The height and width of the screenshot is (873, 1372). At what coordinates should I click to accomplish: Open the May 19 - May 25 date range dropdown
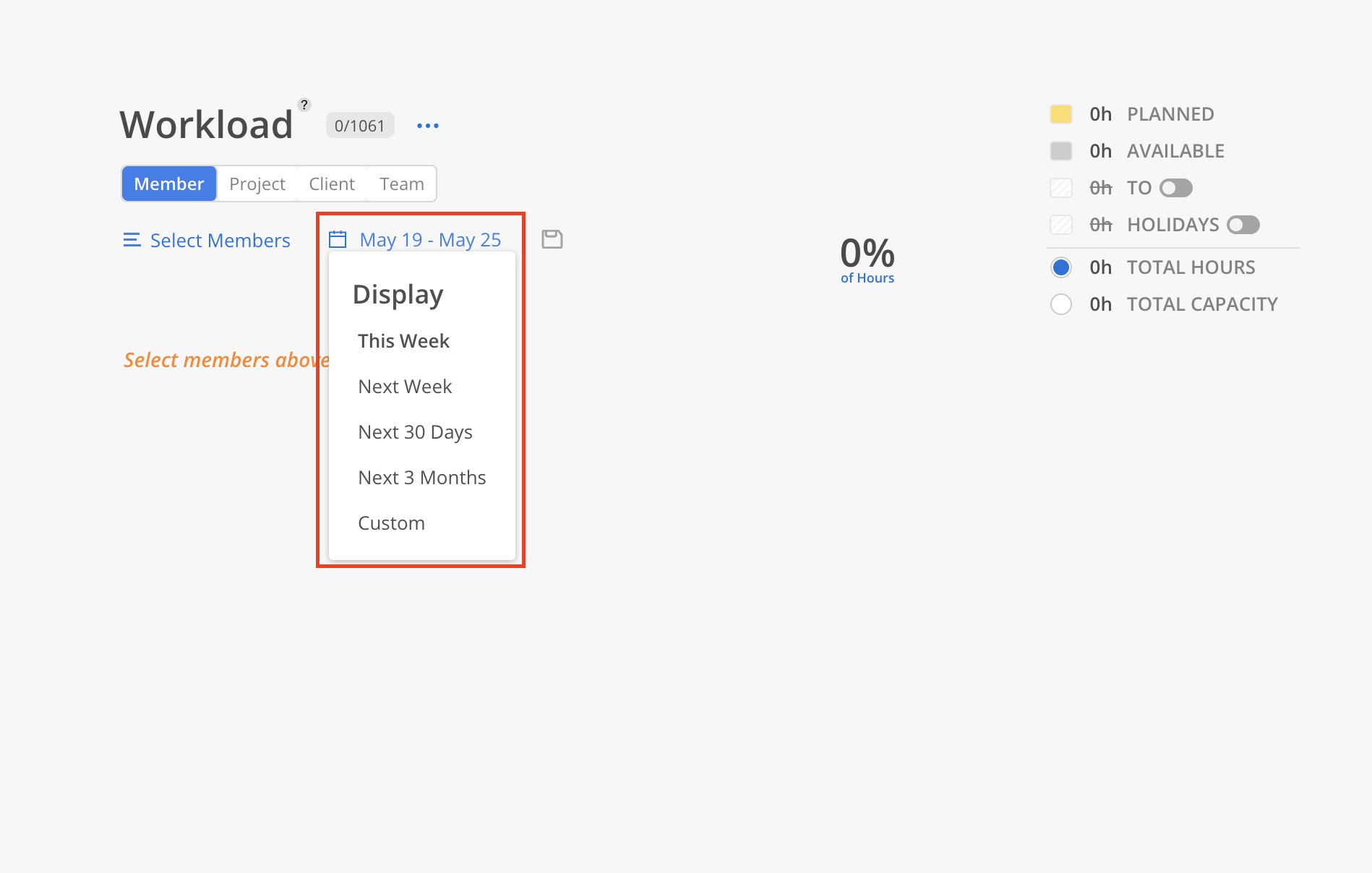point(430,239)
